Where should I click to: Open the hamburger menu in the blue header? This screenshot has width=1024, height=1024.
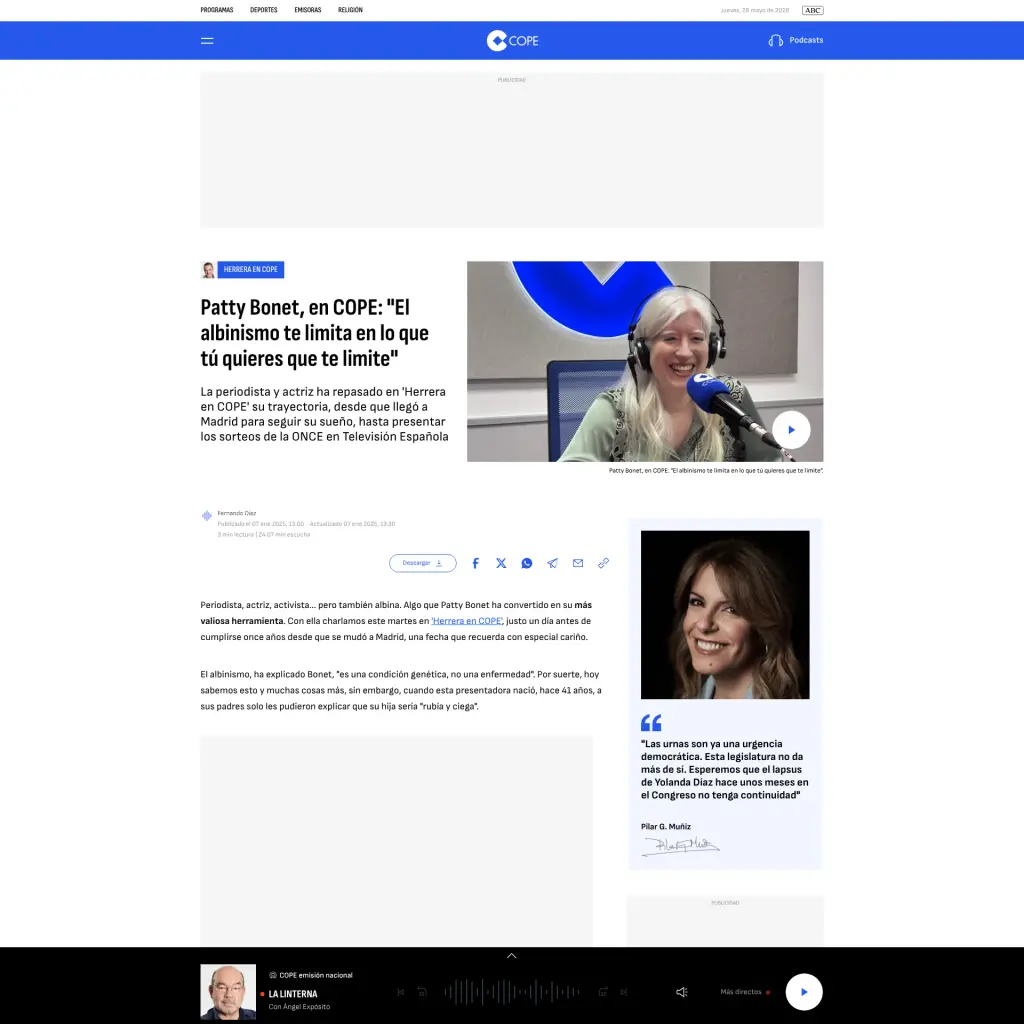coord(207,40)
